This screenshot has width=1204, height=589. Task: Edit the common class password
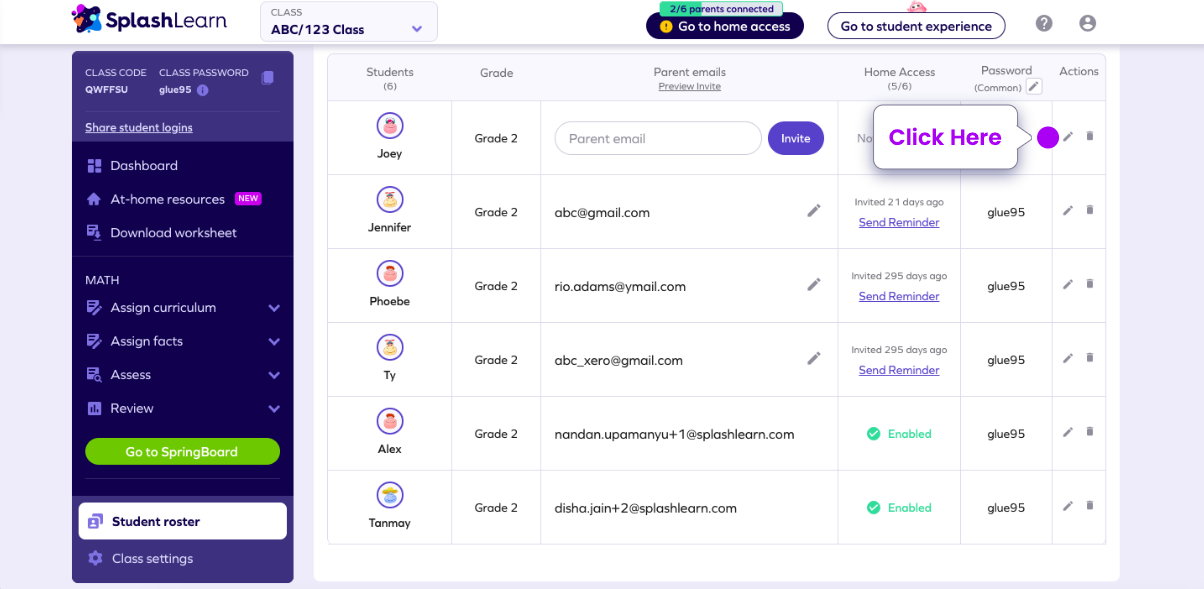click(1035, 86)
